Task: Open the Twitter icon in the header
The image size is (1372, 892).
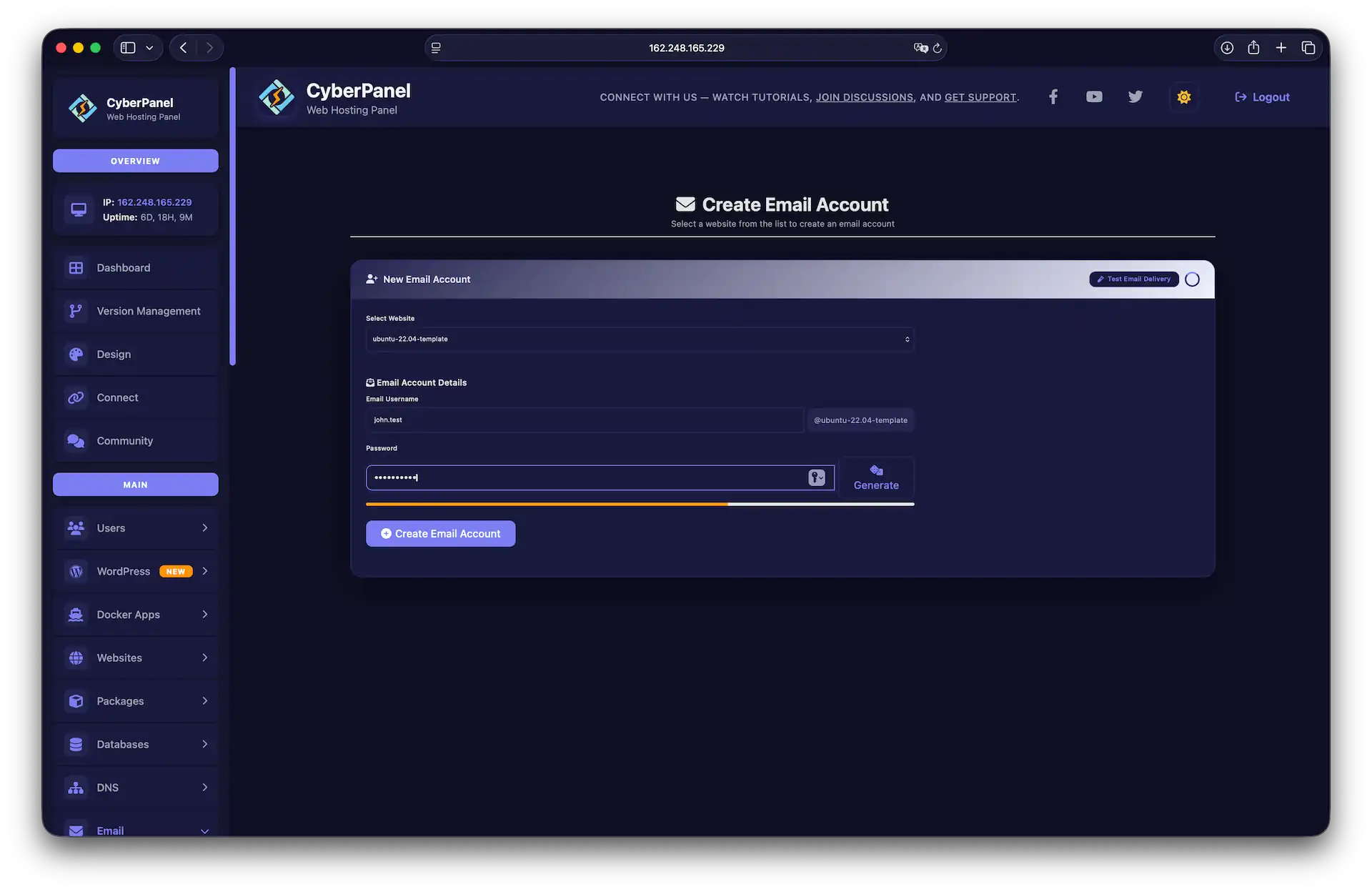Action: (x=1135, y=96)
